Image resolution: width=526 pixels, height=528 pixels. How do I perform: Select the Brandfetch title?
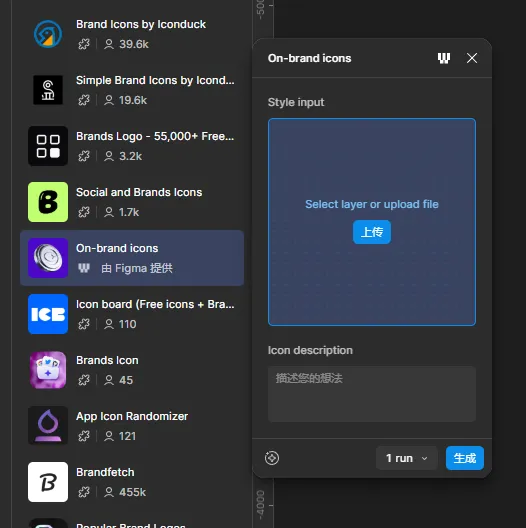[x=105, y=472]
